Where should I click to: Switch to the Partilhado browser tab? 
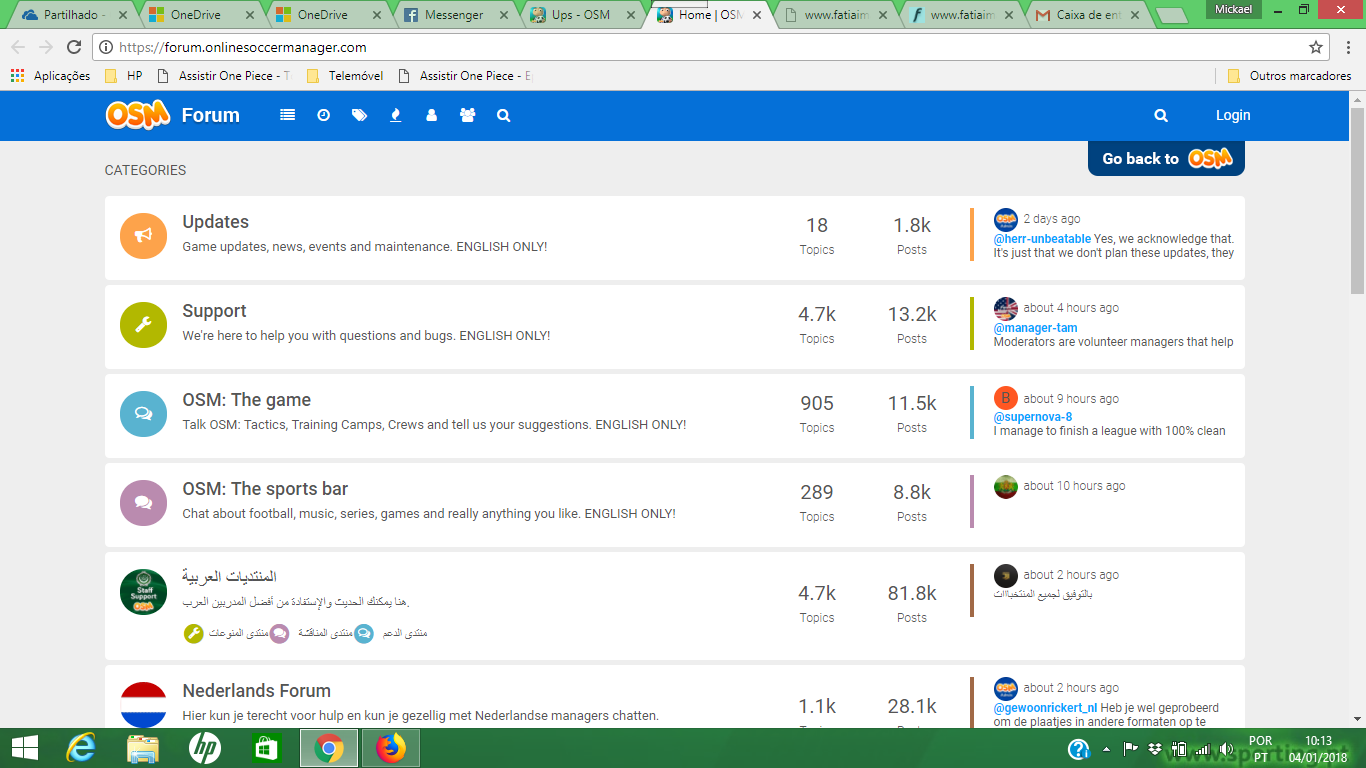75,15
